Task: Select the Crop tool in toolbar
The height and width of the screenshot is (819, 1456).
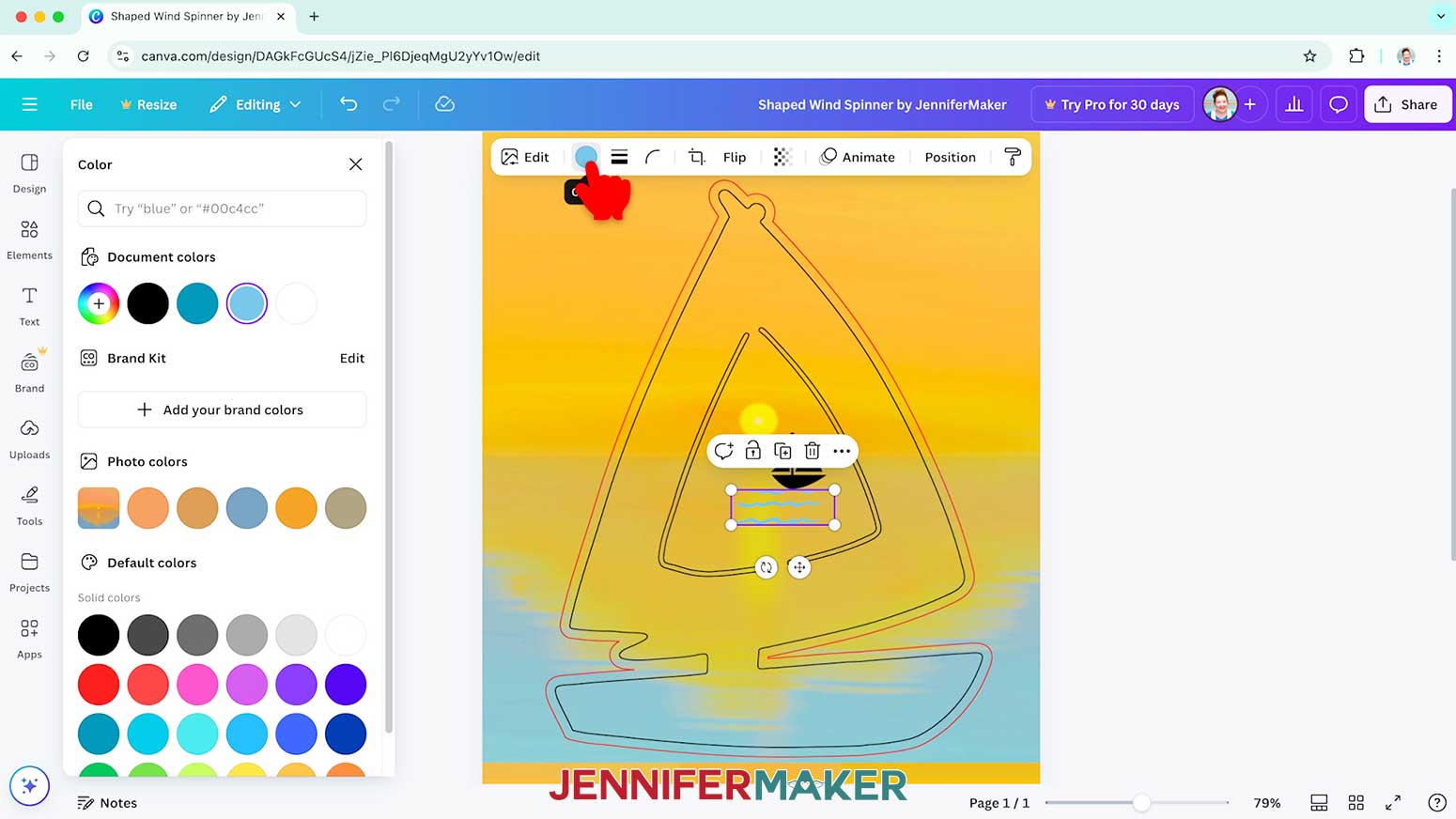Action: point(696,157)
